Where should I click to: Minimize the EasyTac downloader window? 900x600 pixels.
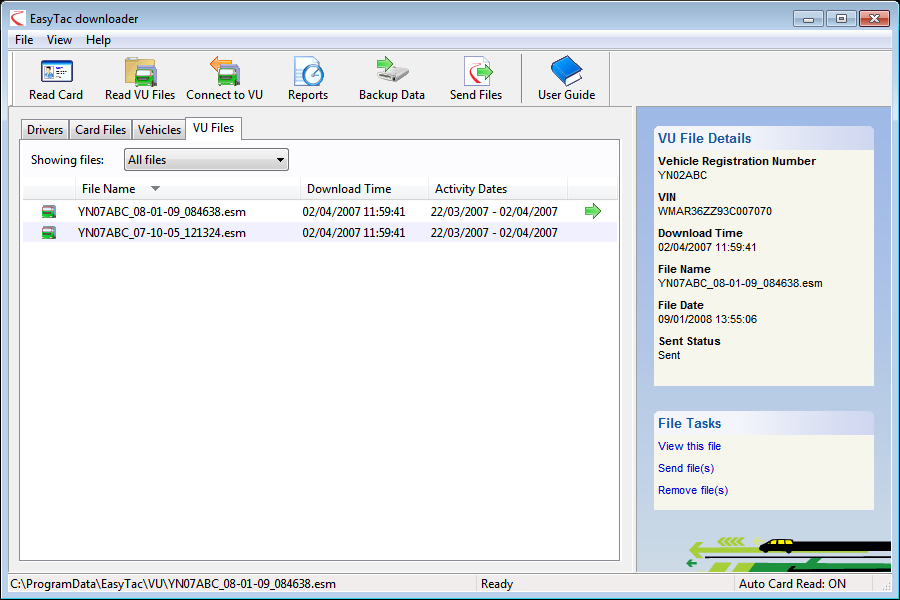pyautogui.click(x=808, y=19)
